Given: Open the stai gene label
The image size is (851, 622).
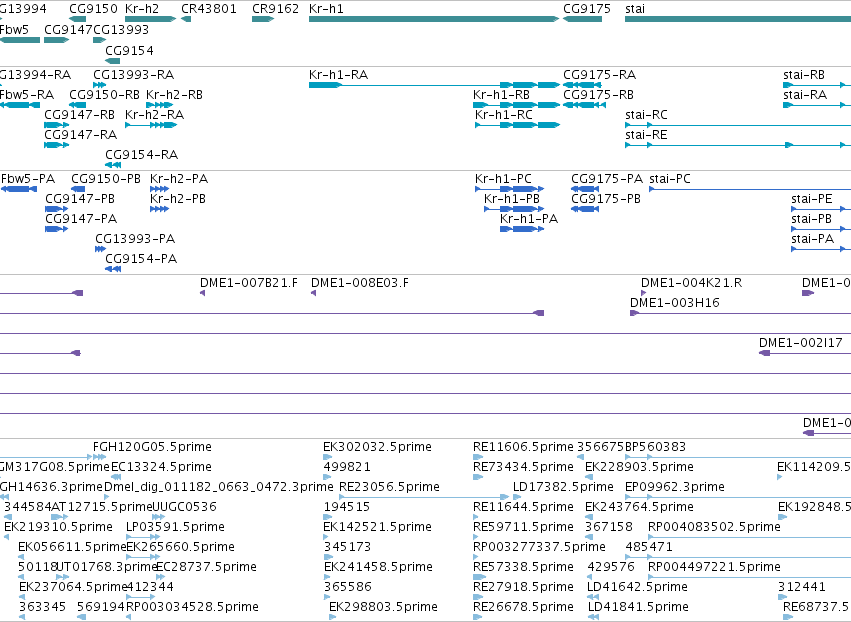Looking at the screenshot, I should click(635, 9).
